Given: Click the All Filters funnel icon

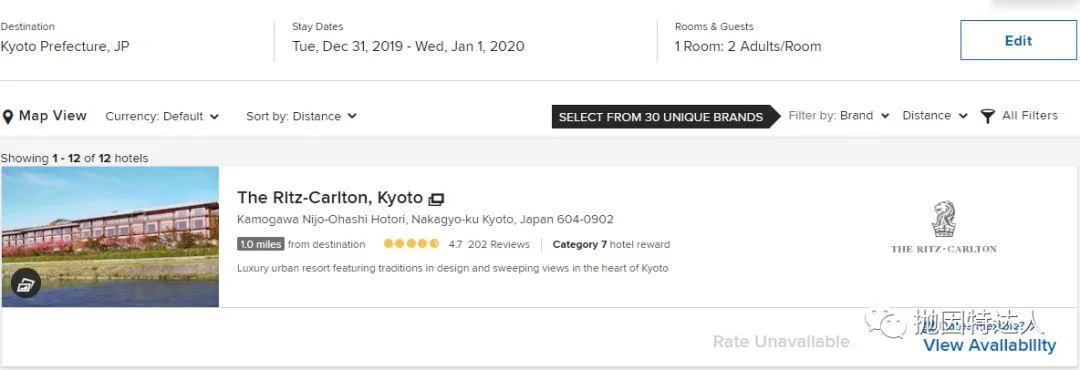Looking at the screenshot, I should 988,116.
